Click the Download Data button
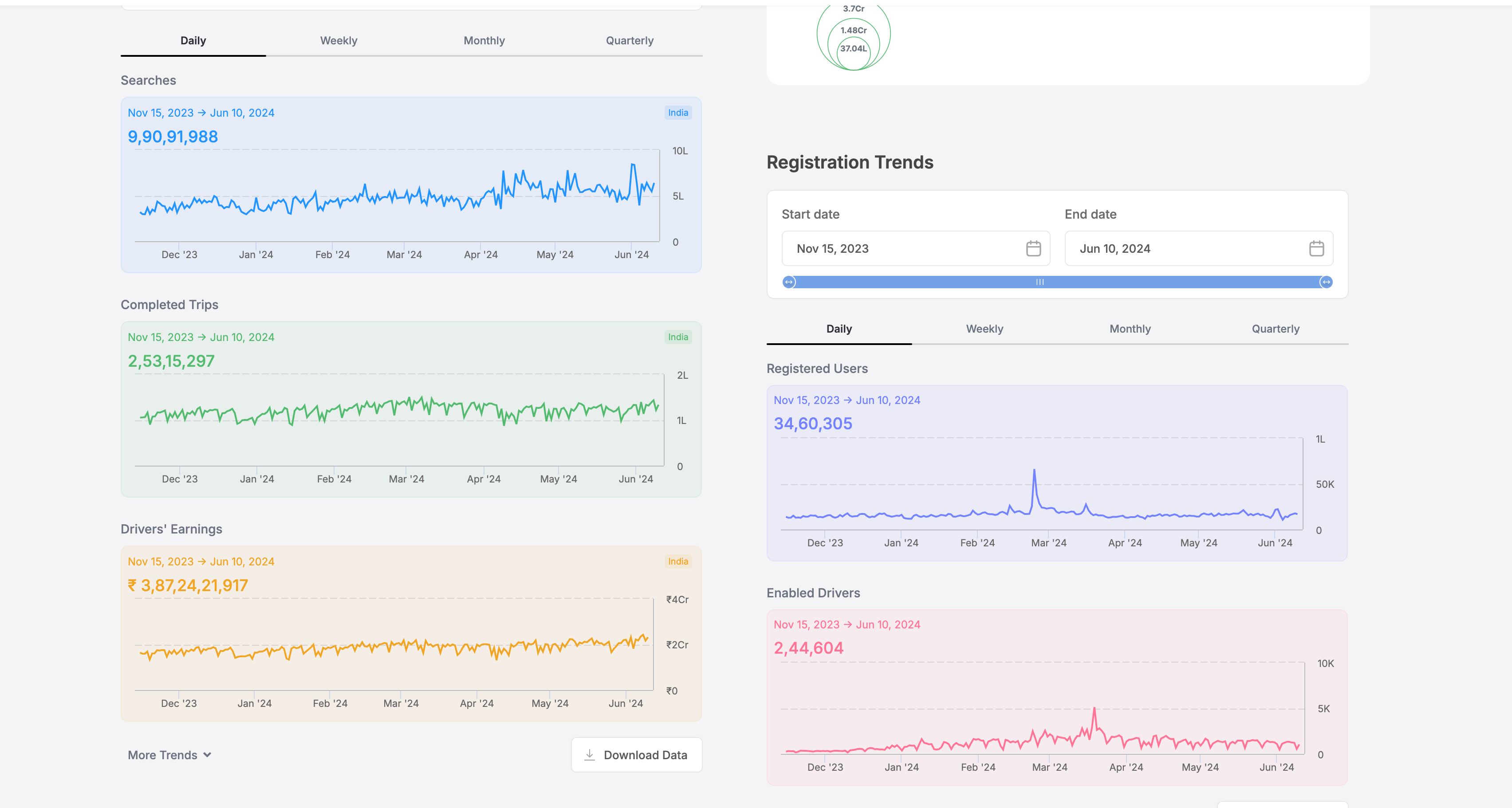 (x=636, y=755)
